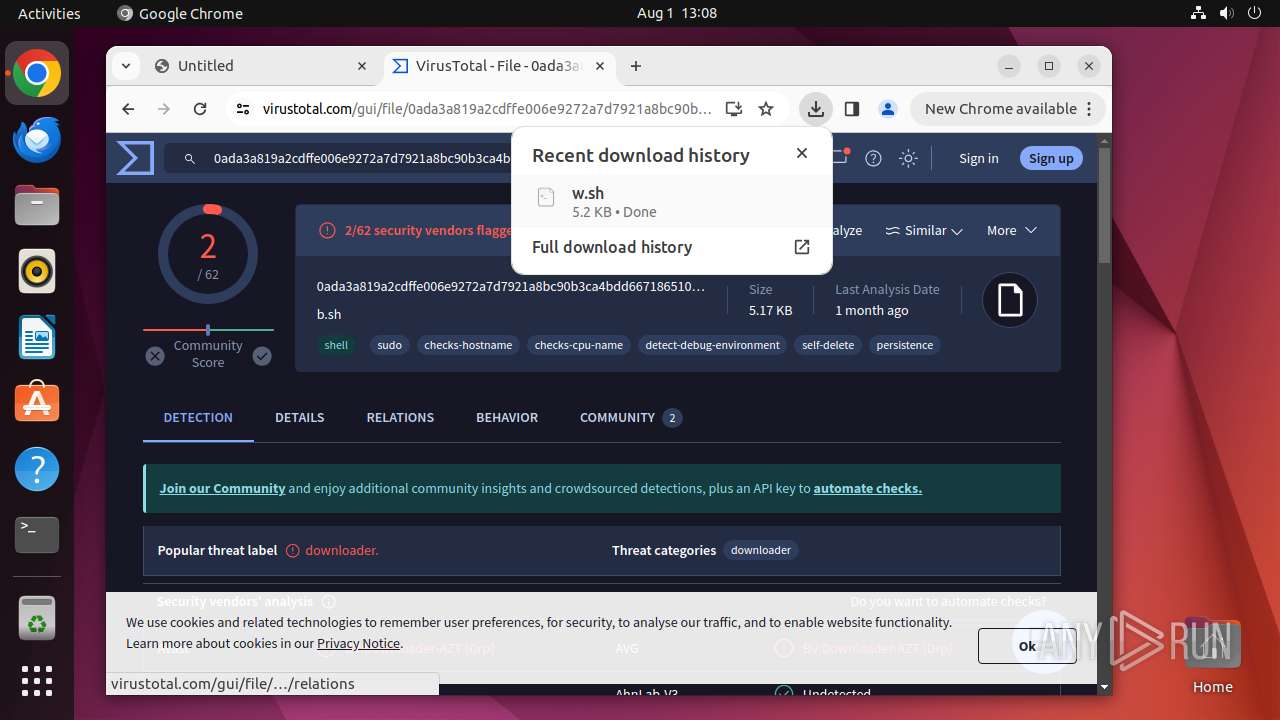Click Sign in link
Screen dimensions: 1280x720
coord(978,158)
